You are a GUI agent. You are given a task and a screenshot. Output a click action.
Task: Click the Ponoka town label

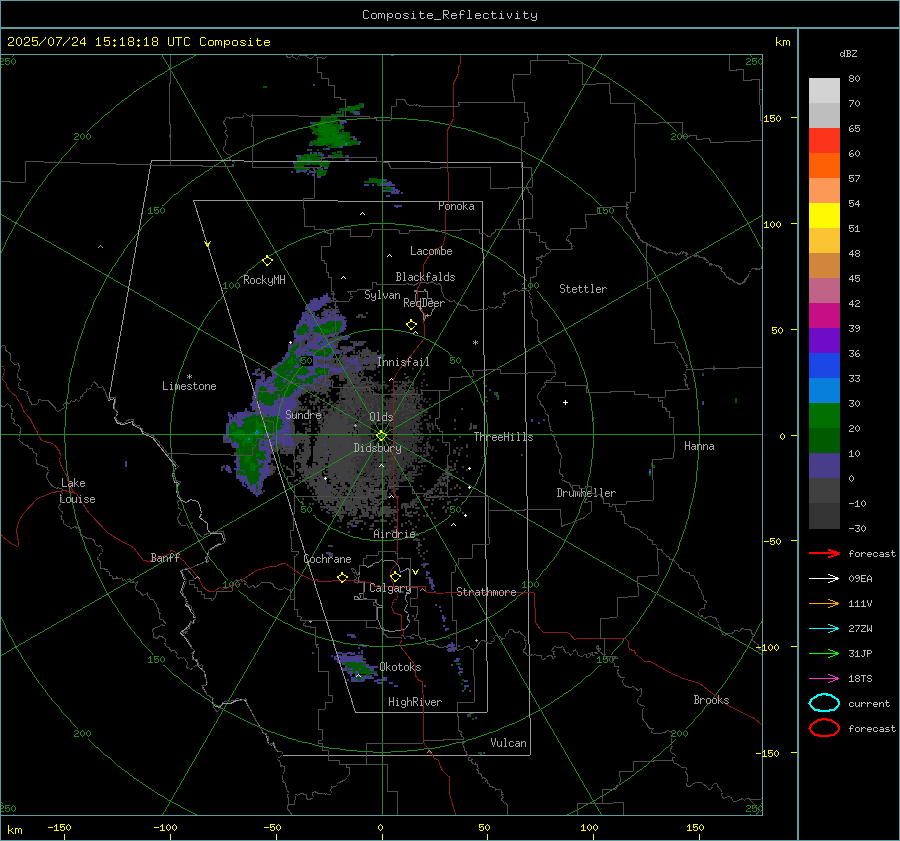pyautogui.click(x=456, y=206)
